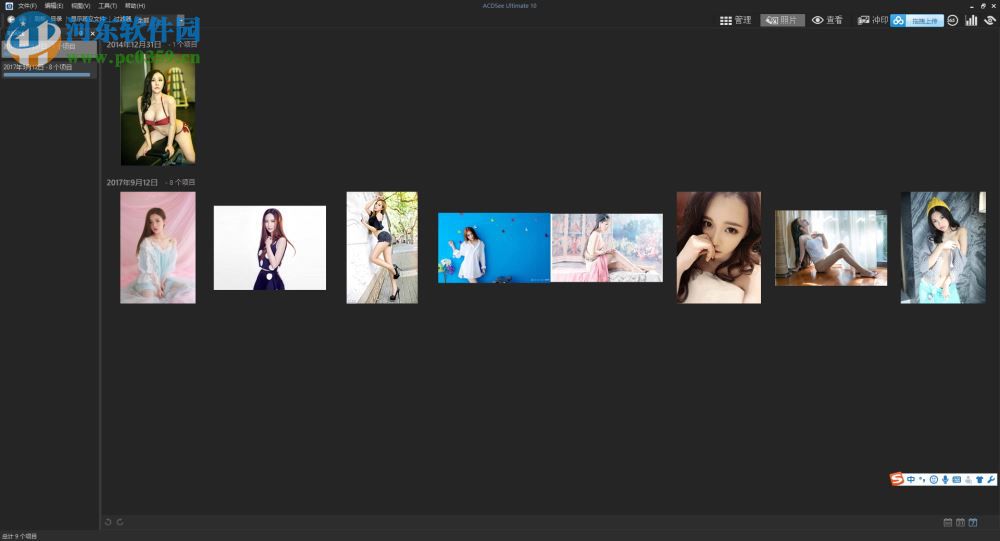The image size is (1000, 541).
Task: Click Sogou microphone voice input icon
Action: pos(945,480)
